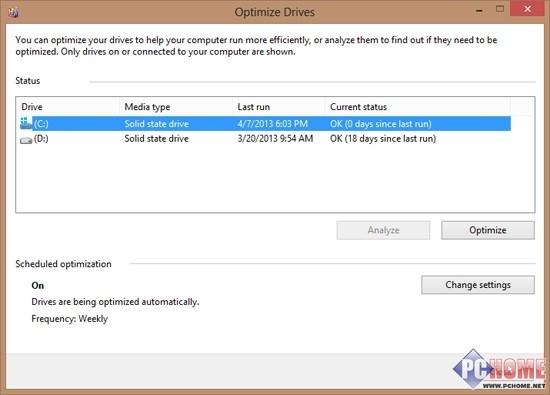The height and width of the screenshot is (395, 550).
Task: Click 'Drives are being optimized automatically.' text
Action: coord(115,302)
